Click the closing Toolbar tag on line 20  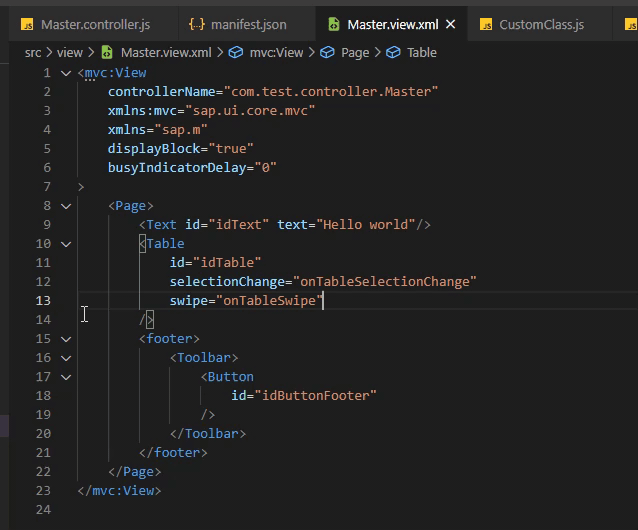(208, 434)
